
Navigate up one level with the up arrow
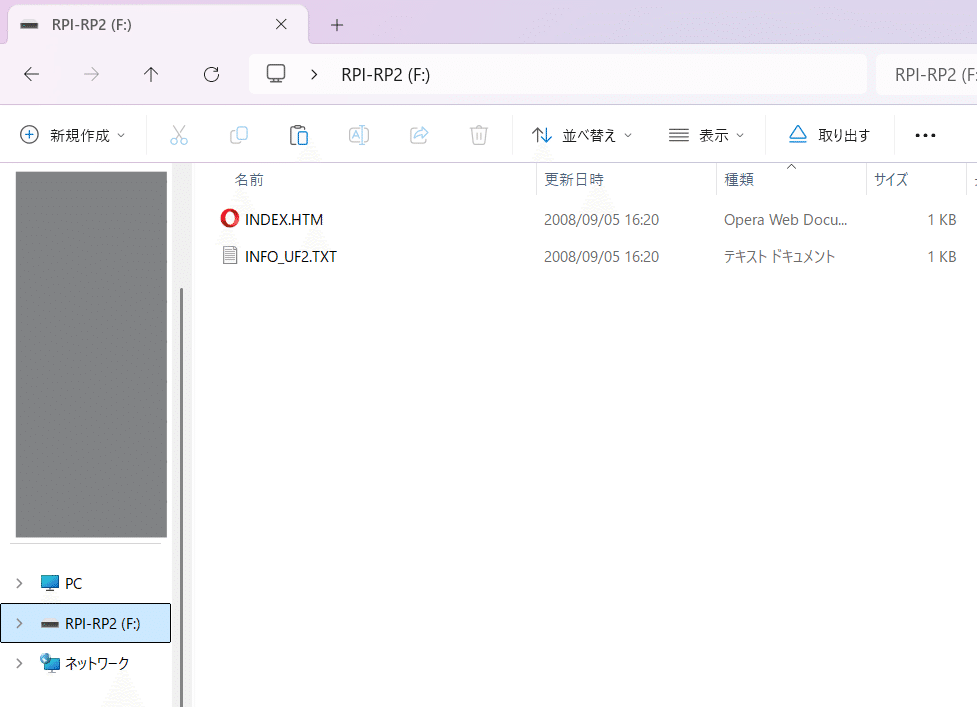tap(150, 73)
